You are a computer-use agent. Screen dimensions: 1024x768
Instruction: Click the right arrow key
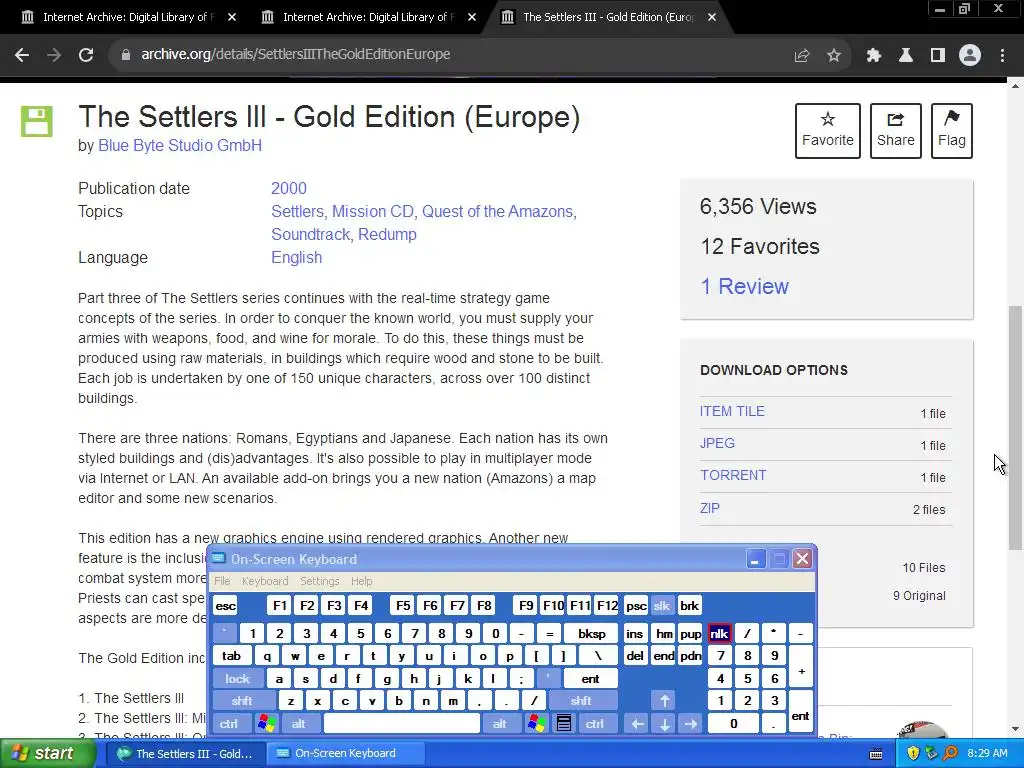tap(691, 724)
